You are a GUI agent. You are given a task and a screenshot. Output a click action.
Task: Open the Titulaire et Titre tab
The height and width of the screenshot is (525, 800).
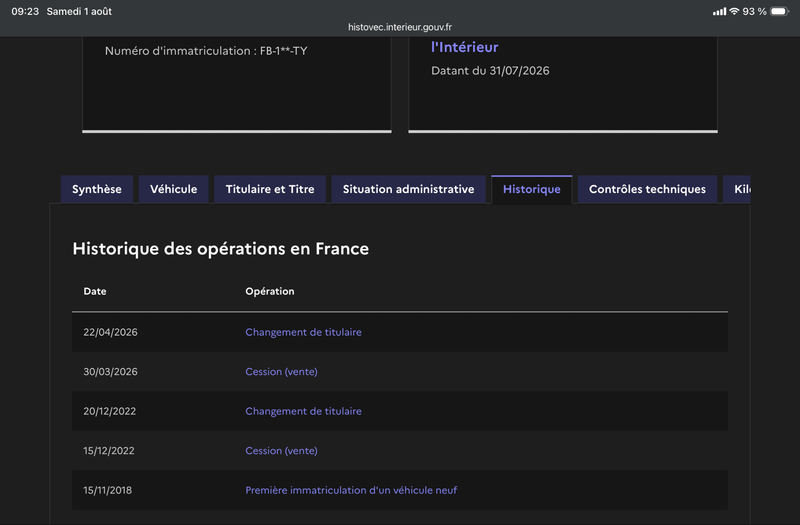tap(270, 189)
